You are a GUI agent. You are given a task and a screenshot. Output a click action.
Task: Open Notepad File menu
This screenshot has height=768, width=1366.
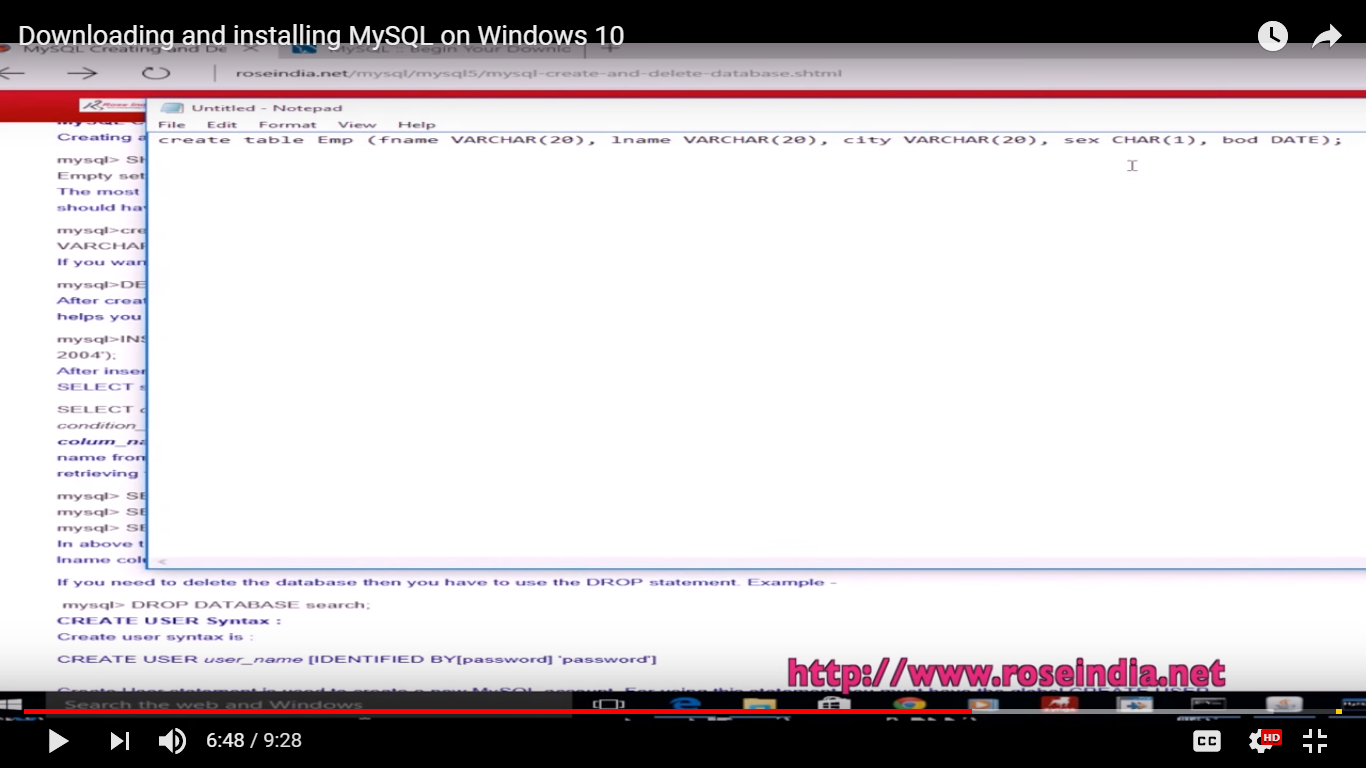(x=171, y=125)
